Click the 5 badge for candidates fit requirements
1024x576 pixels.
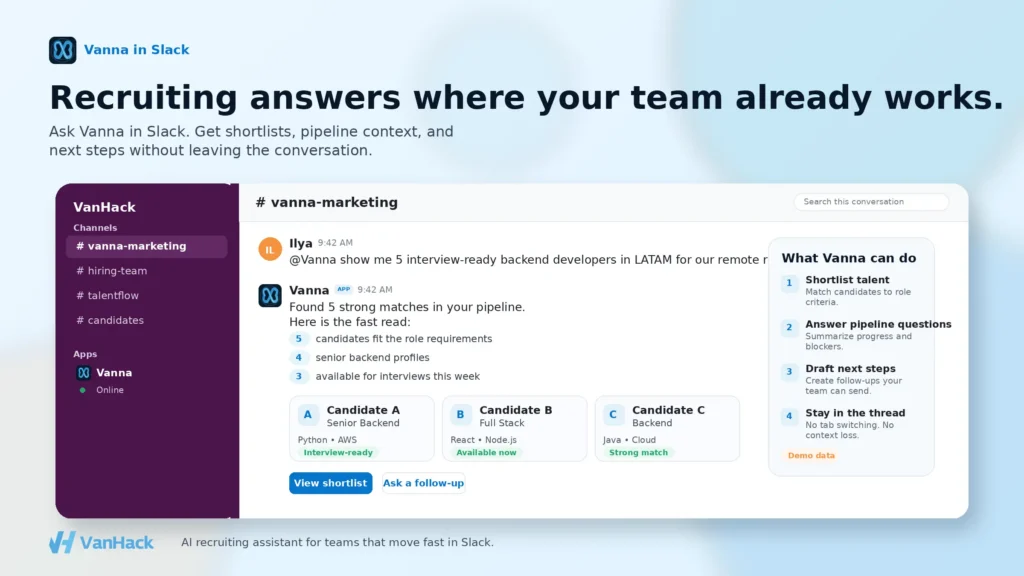pyautogui.click(x=298, y=339)
